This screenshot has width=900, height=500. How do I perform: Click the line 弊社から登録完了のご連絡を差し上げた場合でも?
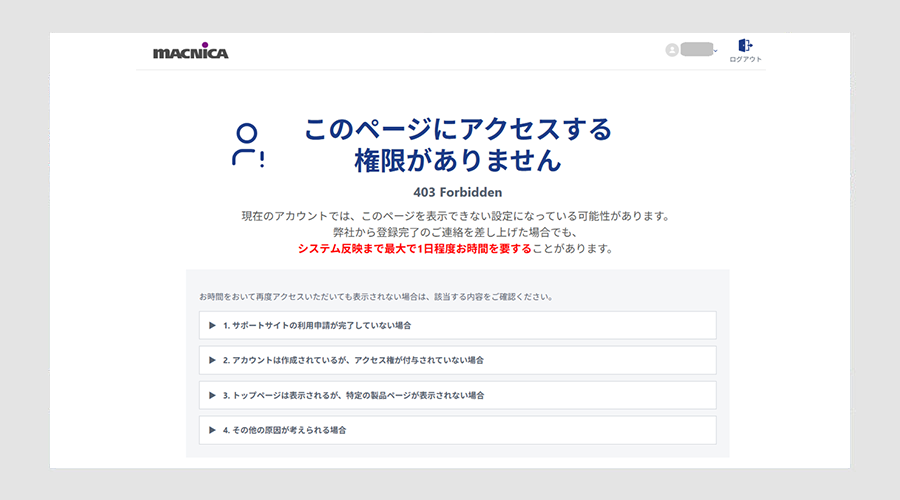pos(455,232)
